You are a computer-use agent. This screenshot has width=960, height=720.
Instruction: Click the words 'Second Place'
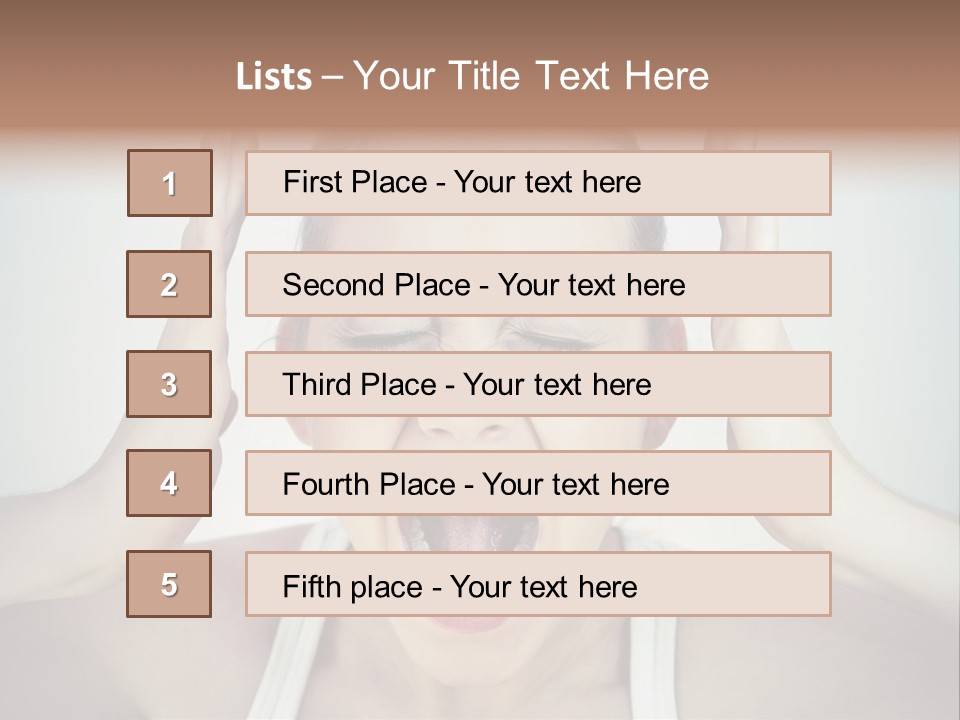point(375,285)
